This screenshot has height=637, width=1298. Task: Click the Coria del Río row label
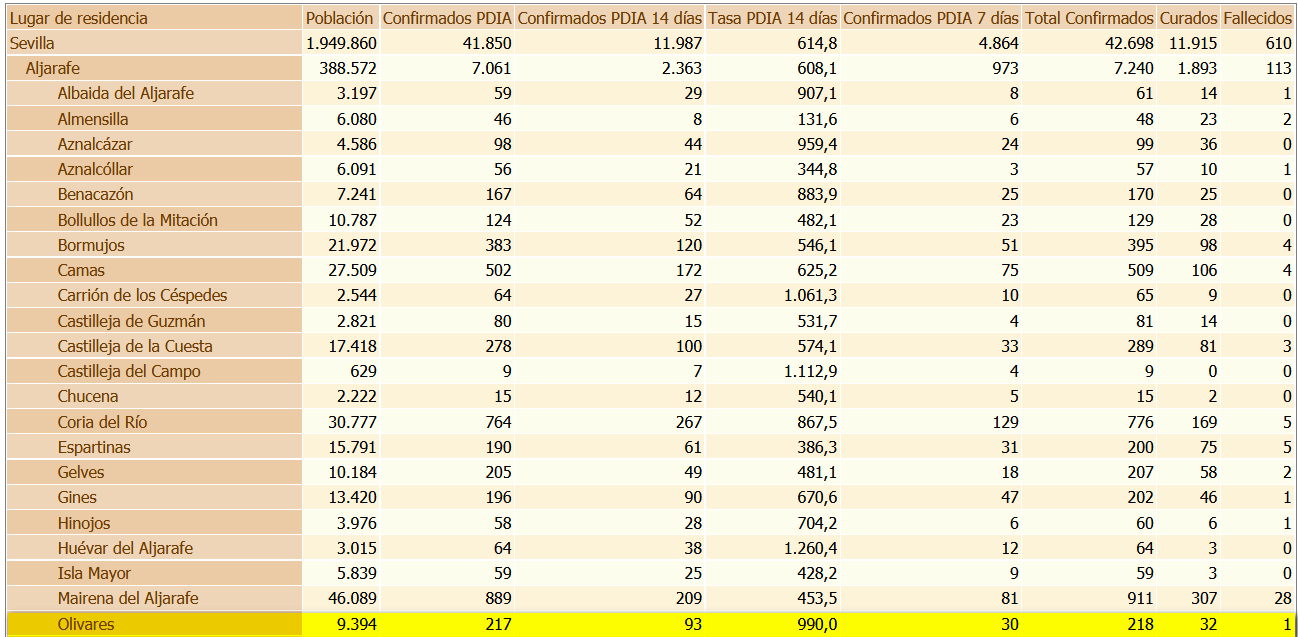[x=102, y=422]
